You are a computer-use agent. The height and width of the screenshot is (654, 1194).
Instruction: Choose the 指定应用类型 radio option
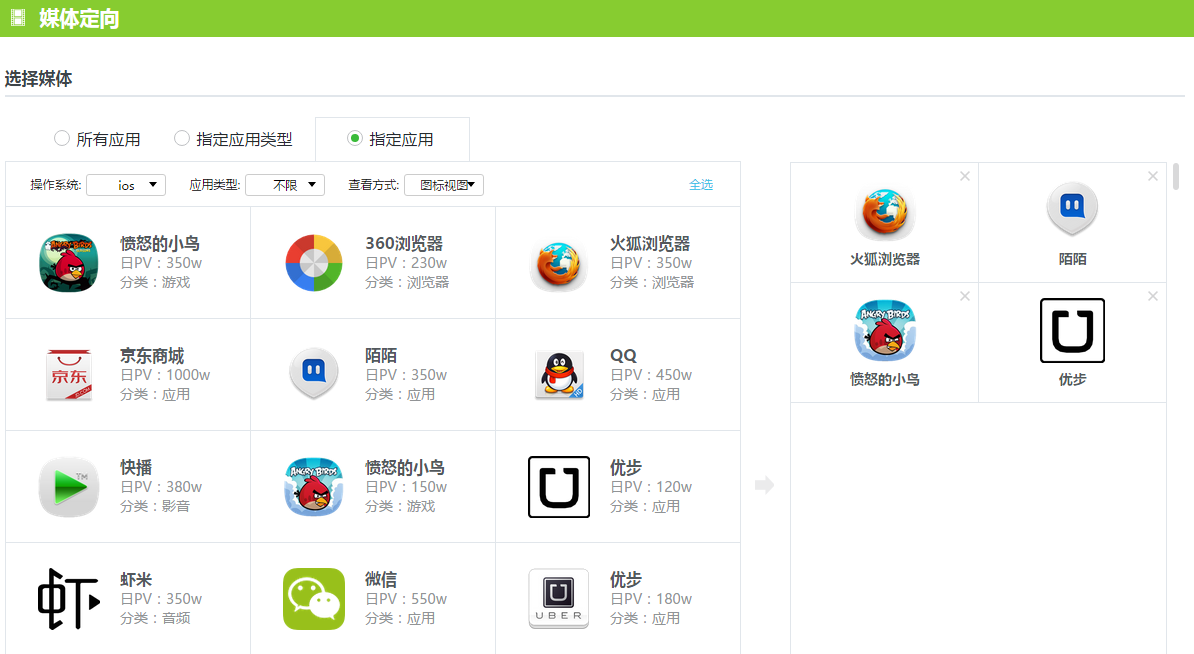(x=181, y=138)
